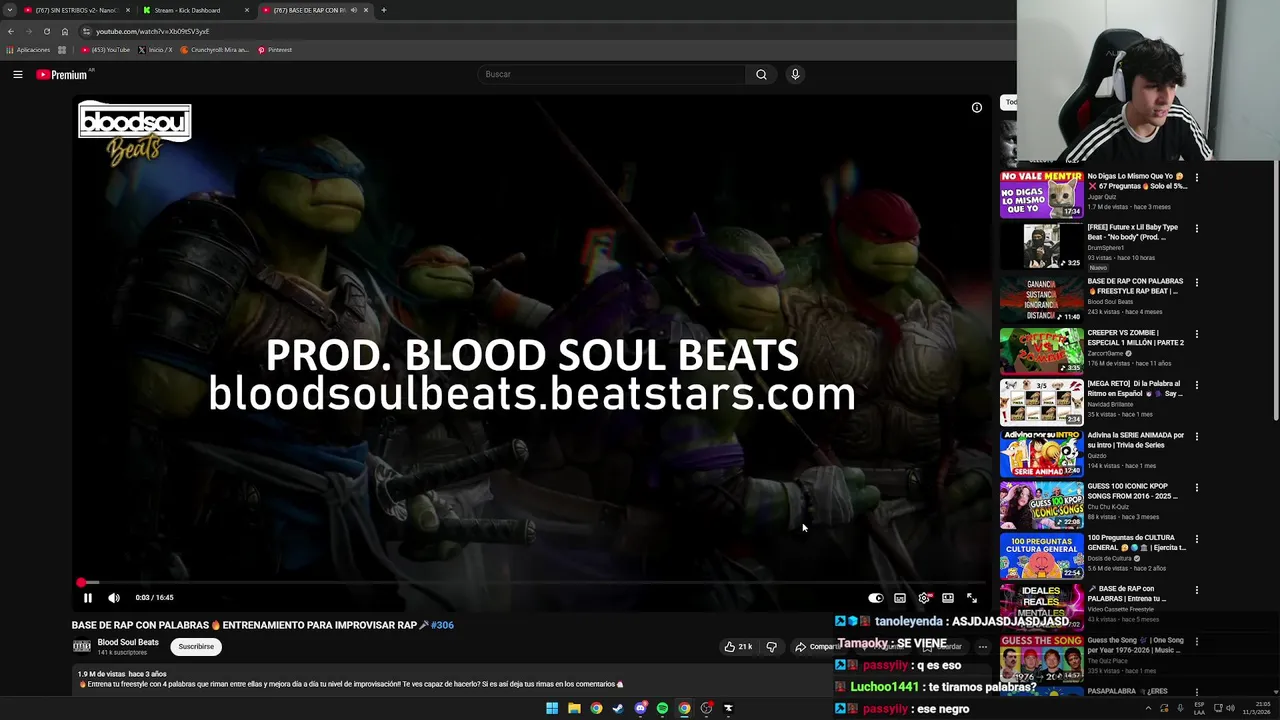This screenshot has height=720, width=1280.
Task: Click the Blood Soul Beats channel avatar
Action: (82, 647)
